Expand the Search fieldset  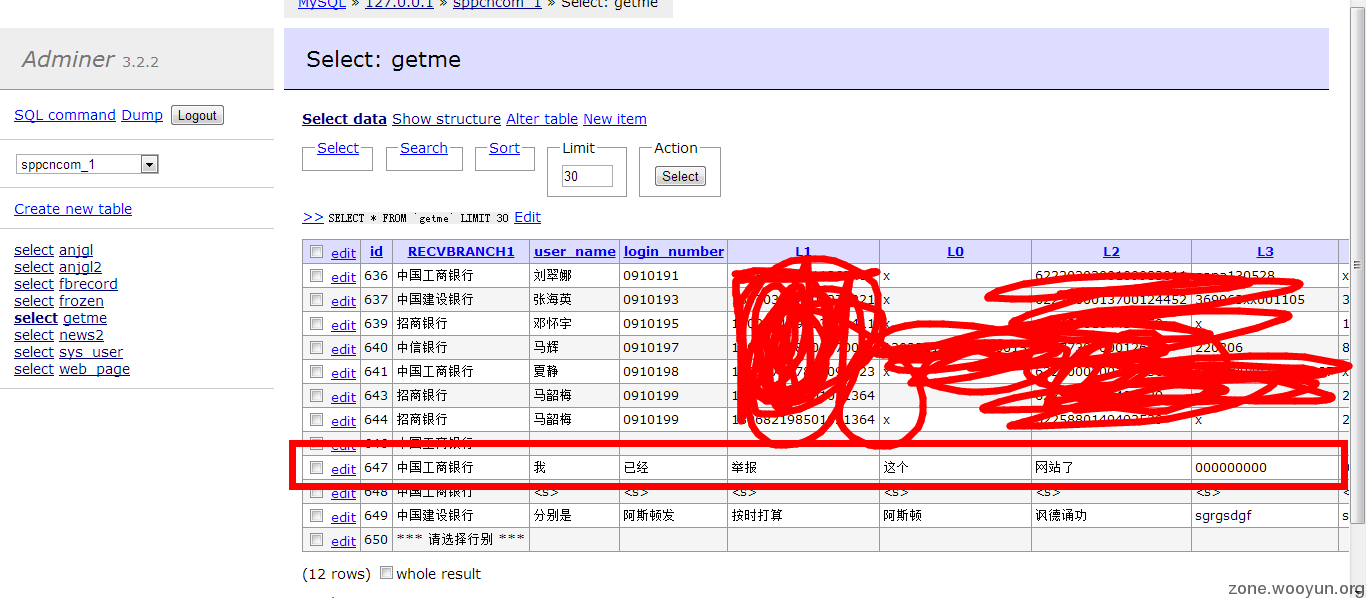(423, 148)
